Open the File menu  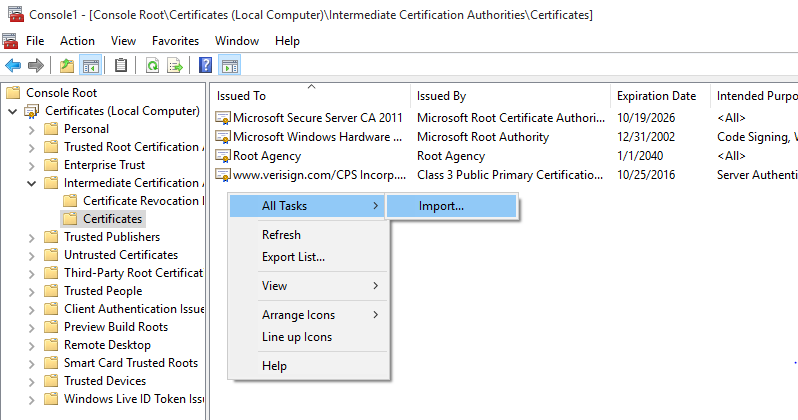[x=35, y=41]
